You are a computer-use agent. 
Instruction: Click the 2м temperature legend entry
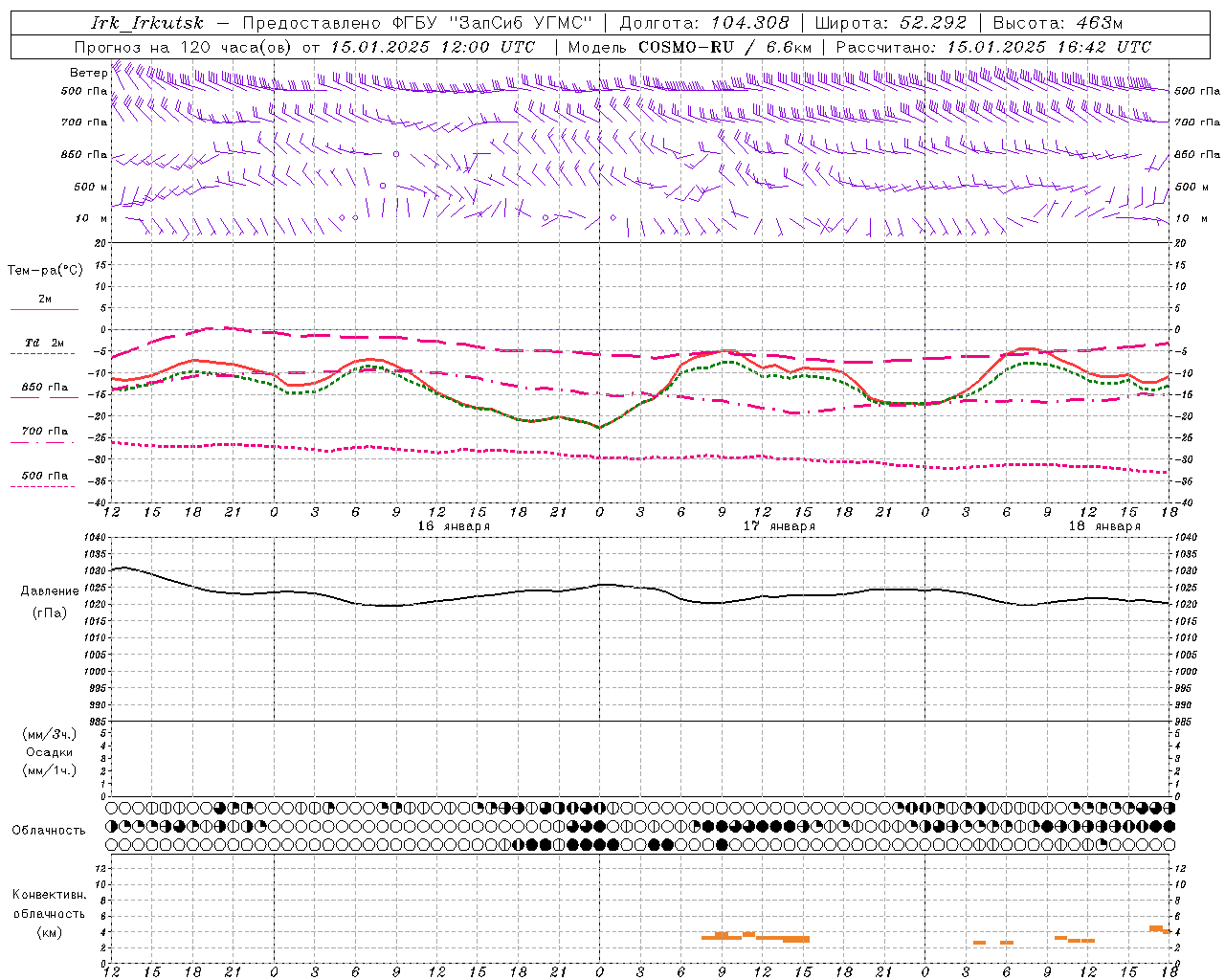45,299
